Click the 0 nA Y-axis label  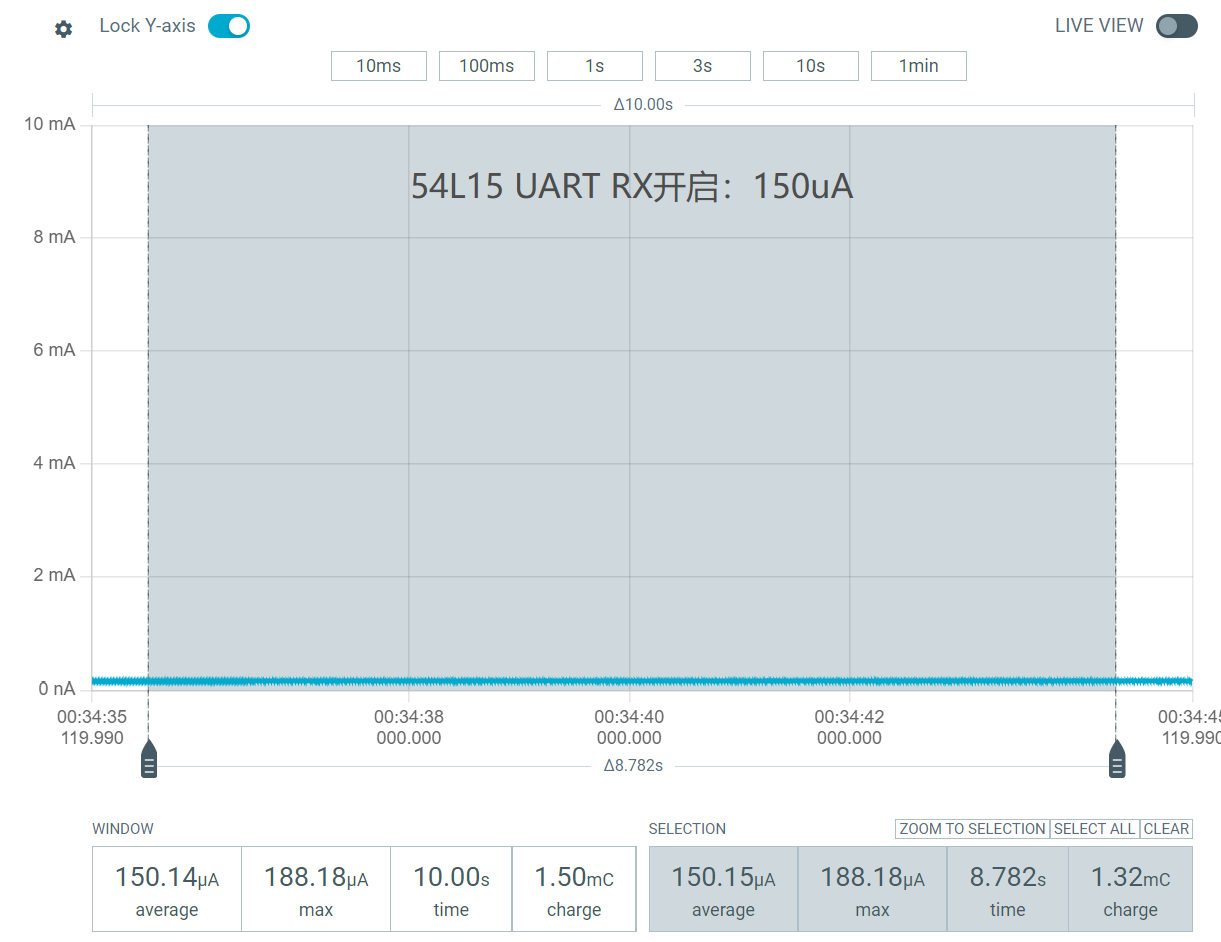(x=57, y=688)
